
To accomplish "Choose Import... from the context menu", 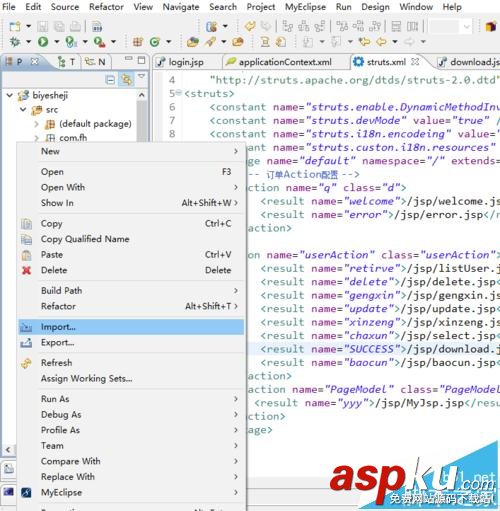I will click(x=131, y=327).
